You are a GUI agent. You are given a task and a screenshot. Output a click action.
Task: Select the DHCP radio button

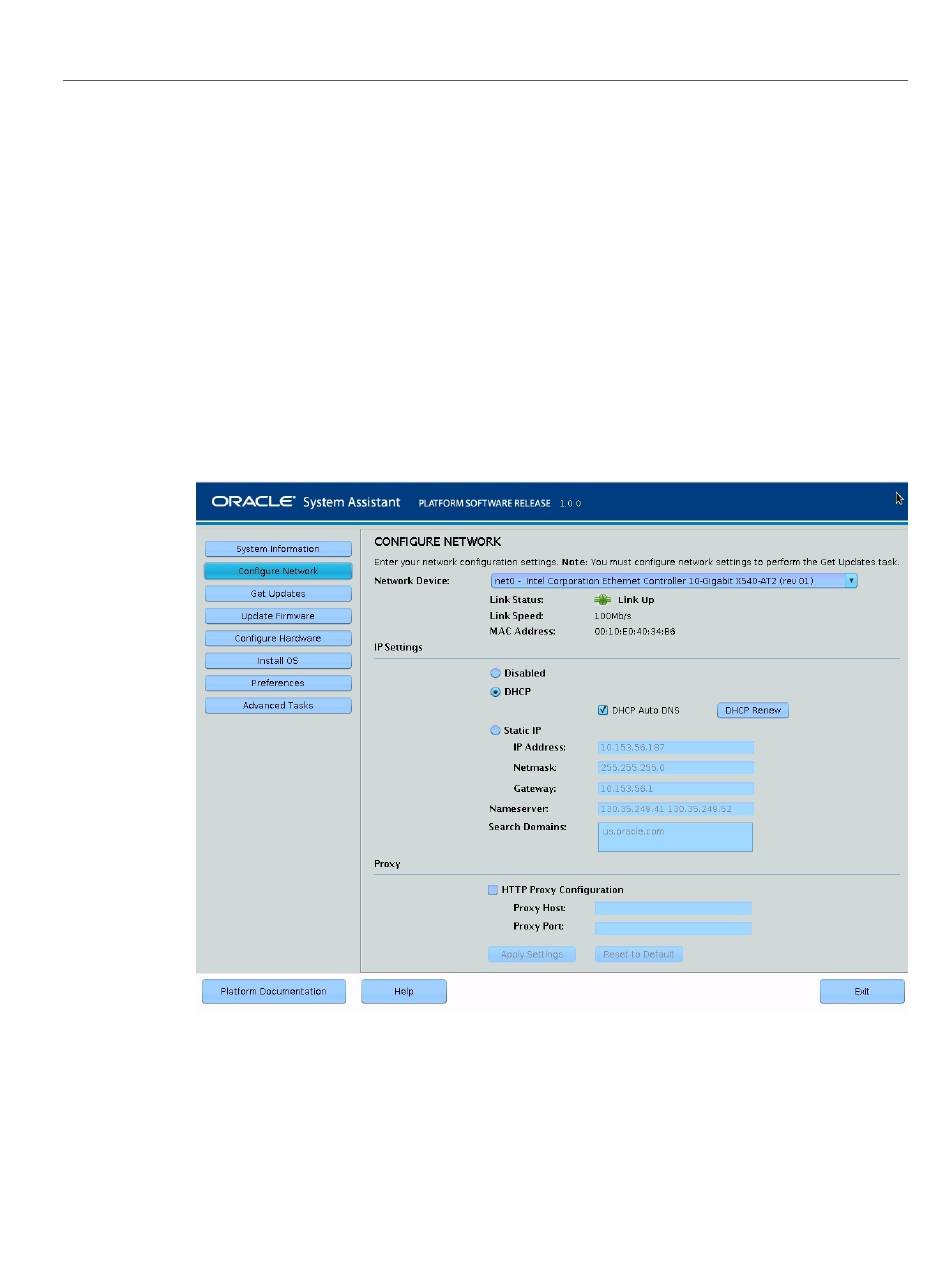pyautogui.click(x=495, y=692)
